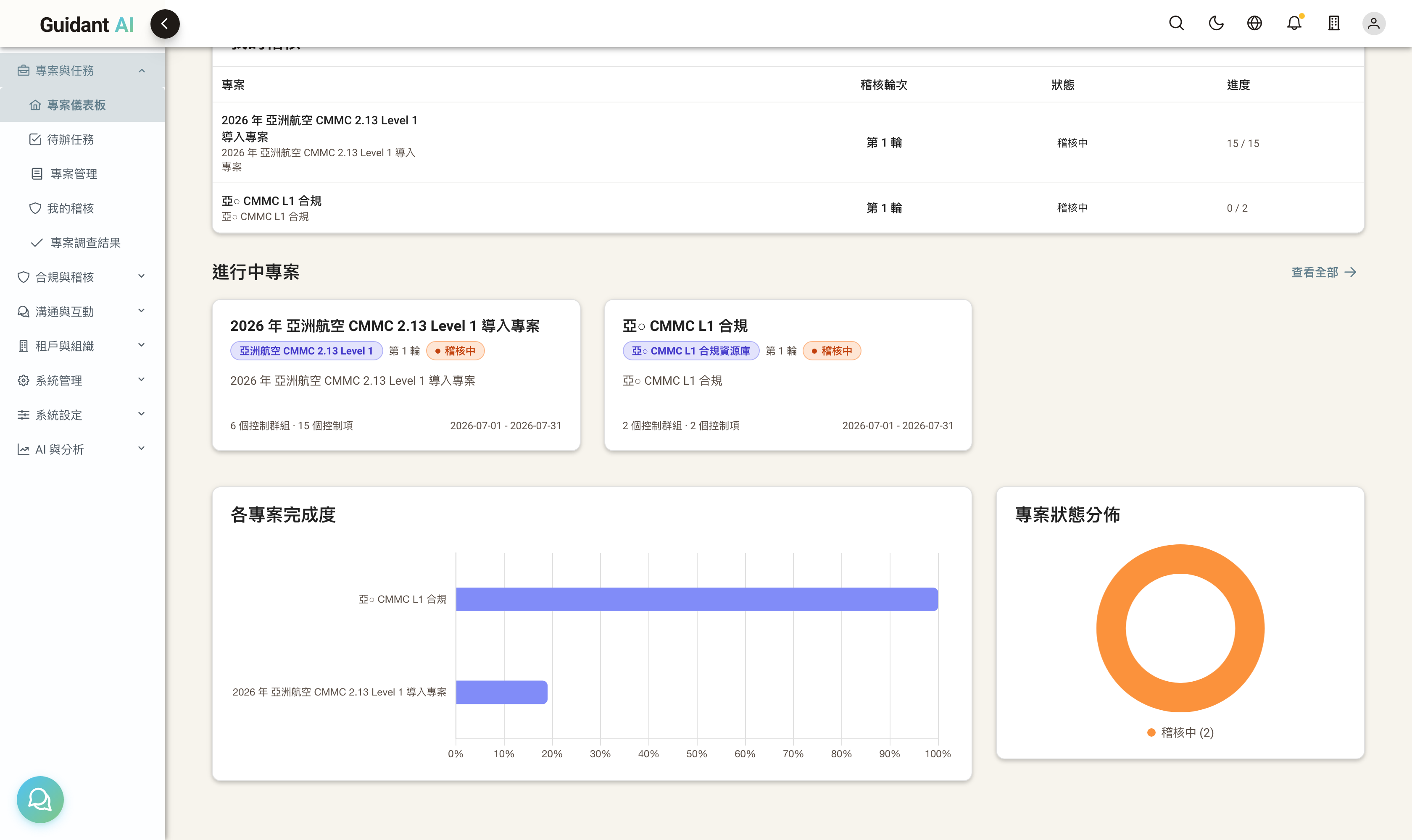Open the user profile avatar menu
This screenshot has width=1412, height=840.
[1373, 23]
